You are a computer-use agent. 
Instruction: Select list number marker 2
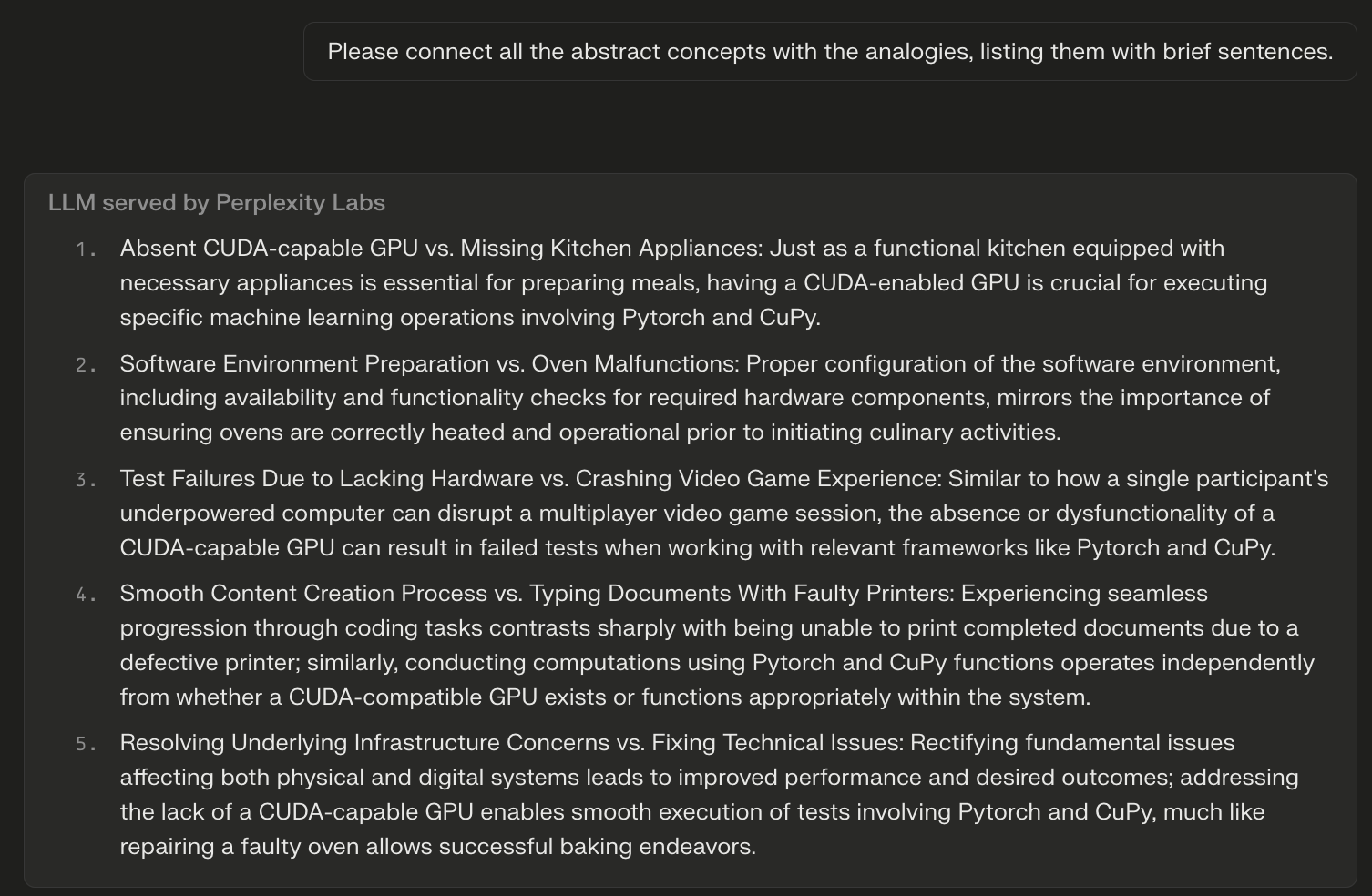86,365
